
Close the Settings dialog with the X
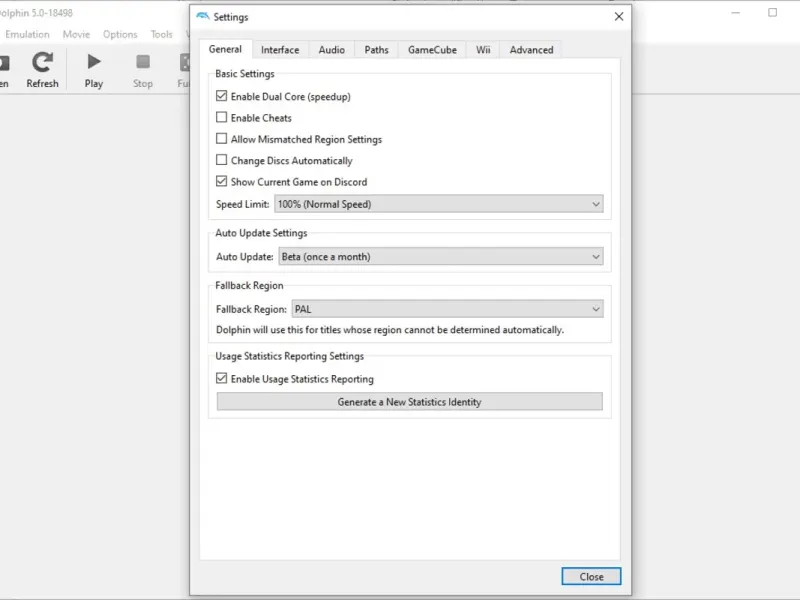(x=619, y=17)
